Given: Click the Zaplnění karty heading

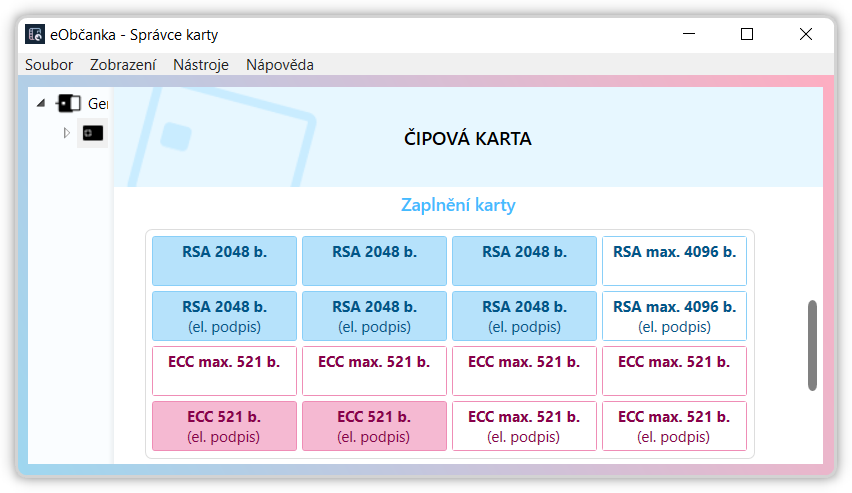Looking at the screenshot, I should point(458,206).
